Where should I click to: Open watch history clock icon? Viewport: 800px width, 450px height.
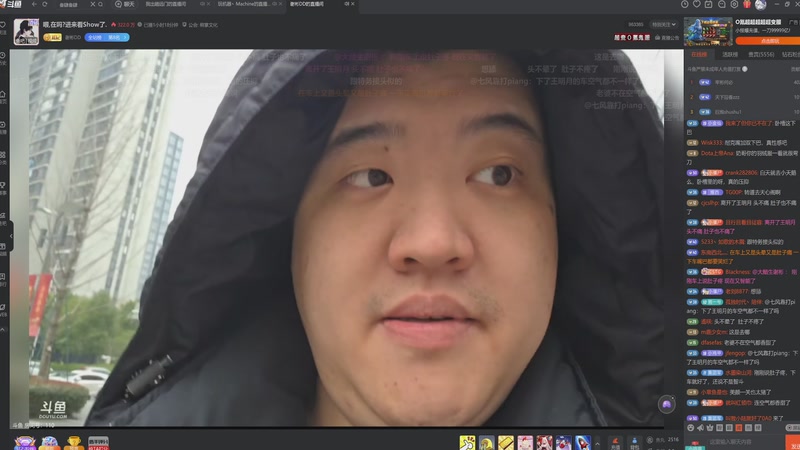pyautogui.click(x=685, y=4)
